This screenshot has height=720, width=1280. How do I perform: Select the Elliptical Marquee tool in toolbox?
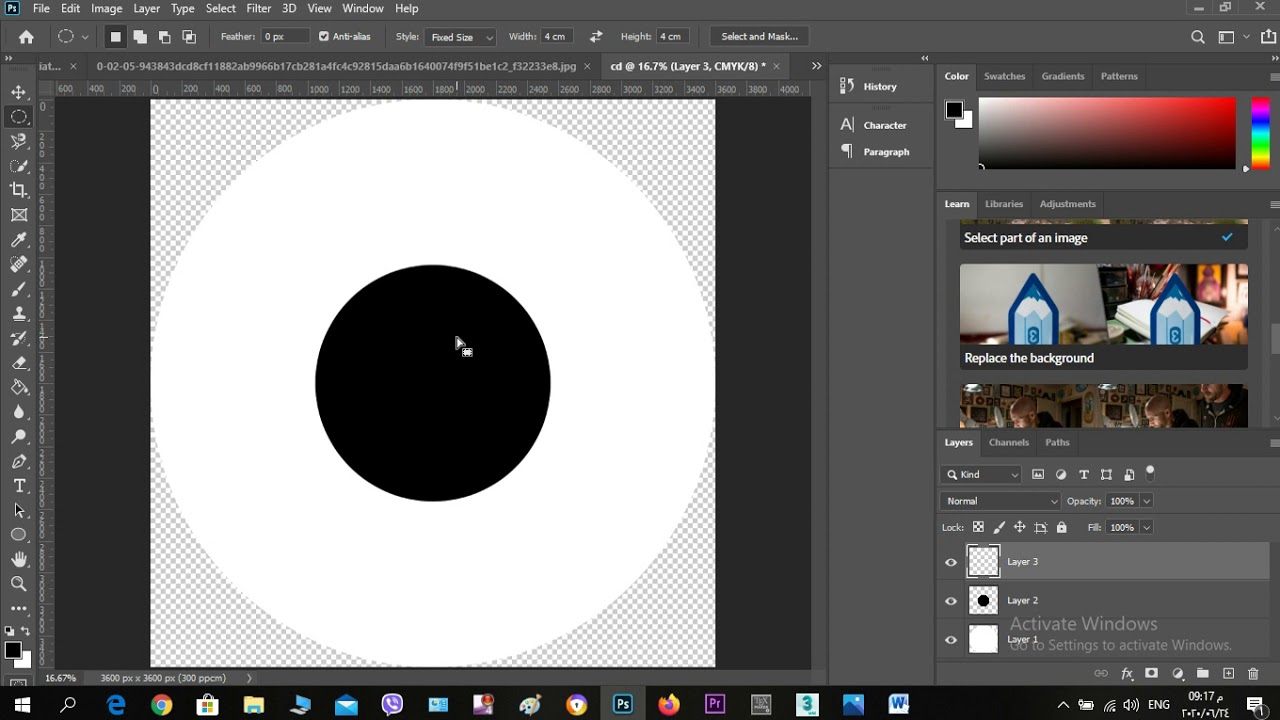pos(19,117)
